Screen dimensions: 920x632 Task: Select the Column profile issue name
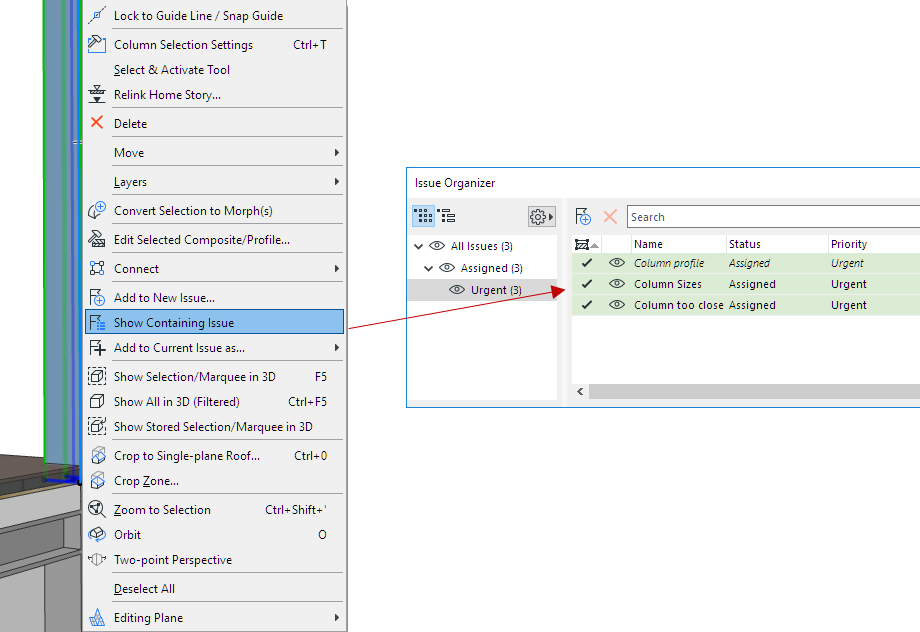click(669, 263)
